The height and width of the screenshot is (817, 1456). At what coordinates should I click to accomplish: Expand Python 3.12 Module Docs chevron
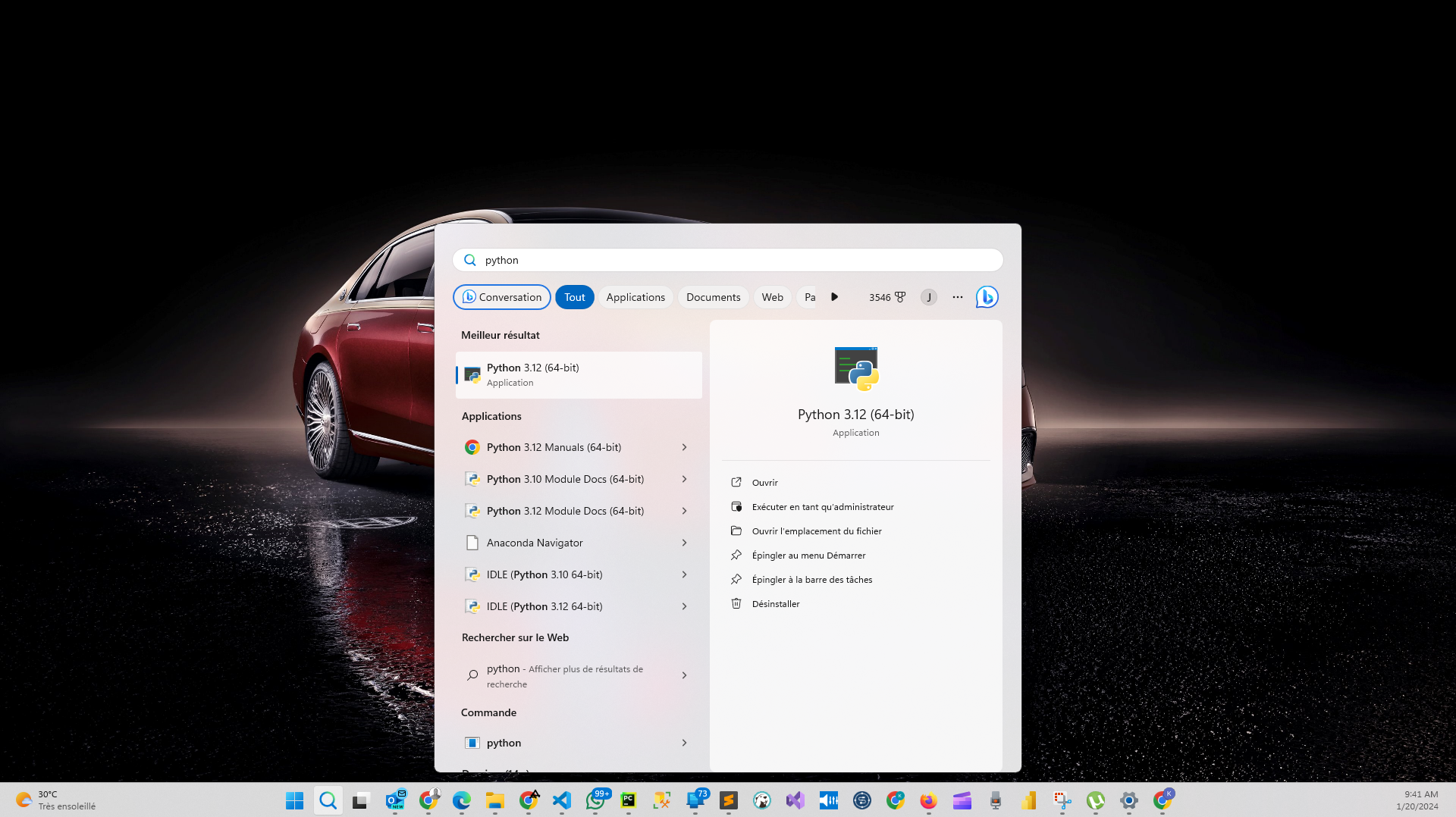click(684, 512)
